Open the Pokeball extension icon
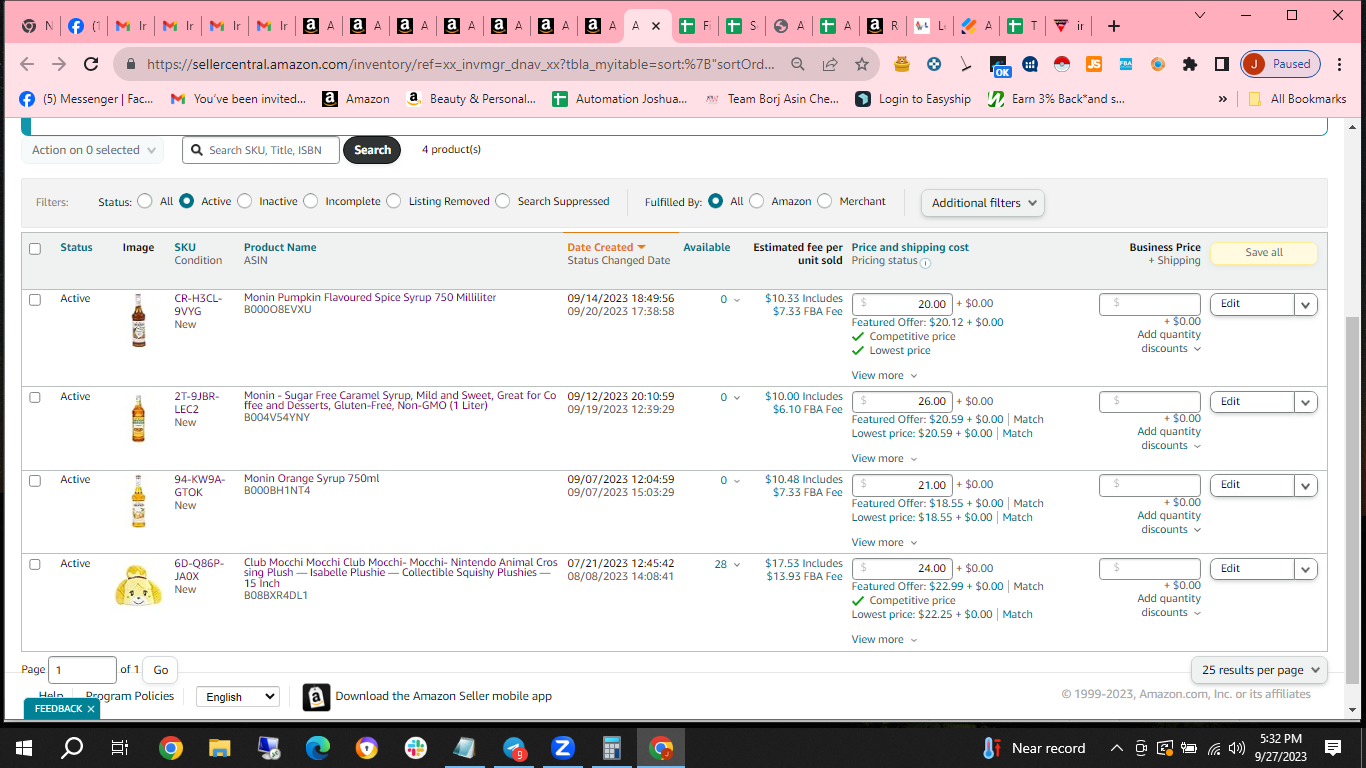This screenshot has height=768, width=1366. click(x=1062, y=64)
